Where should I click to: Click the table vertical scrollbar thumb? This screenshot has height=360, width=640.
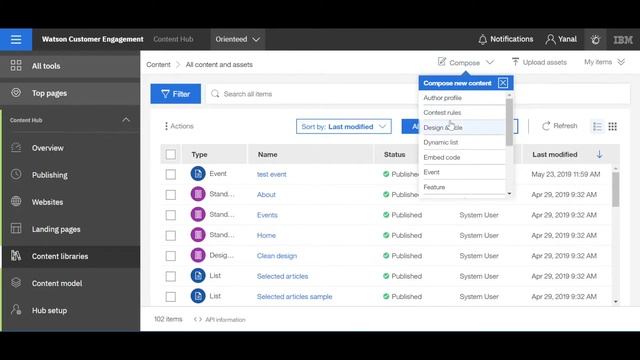616,189
